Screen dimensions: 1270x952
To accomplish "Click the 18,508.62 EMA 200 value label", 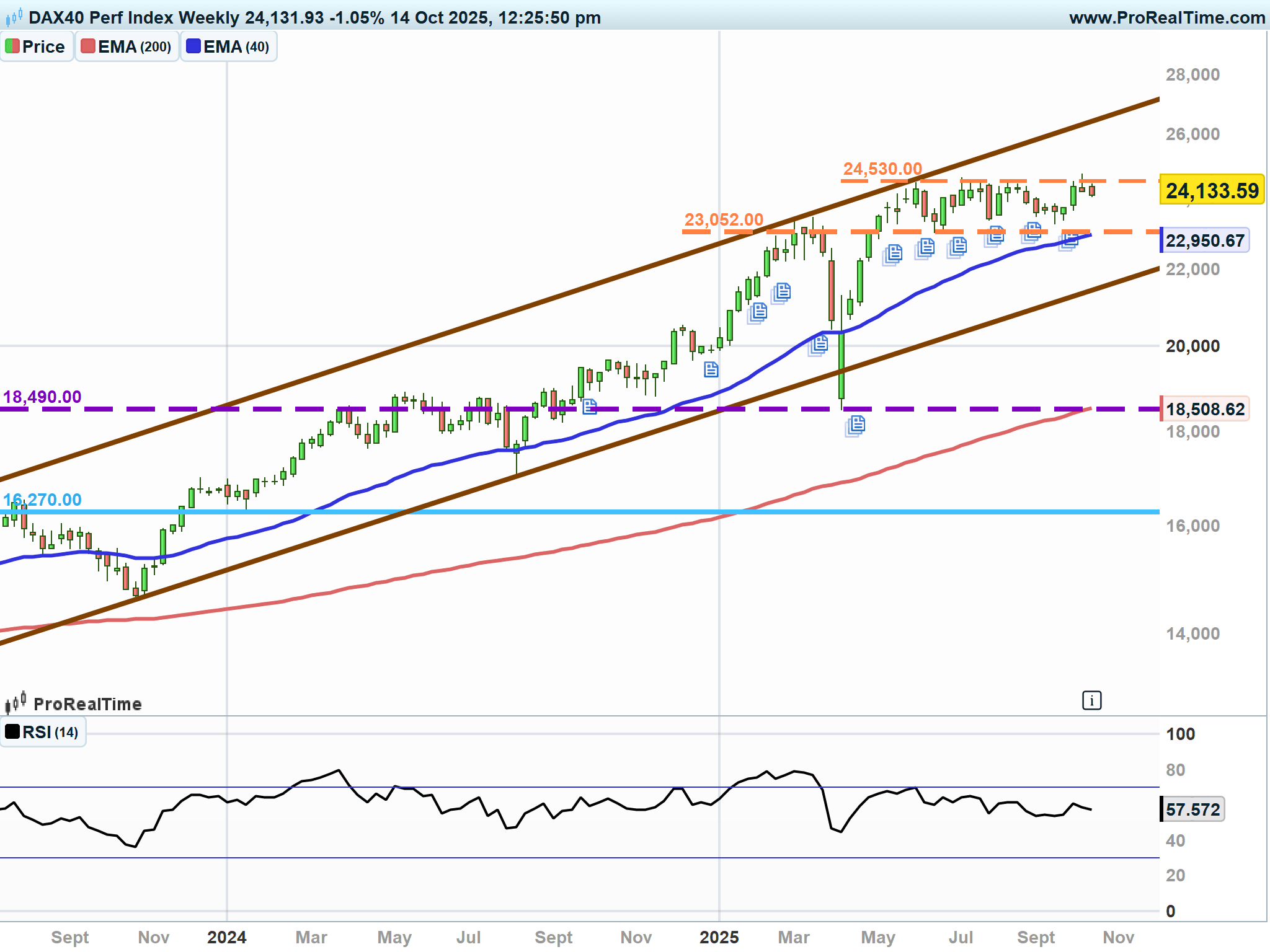I will click(1204, 409).
